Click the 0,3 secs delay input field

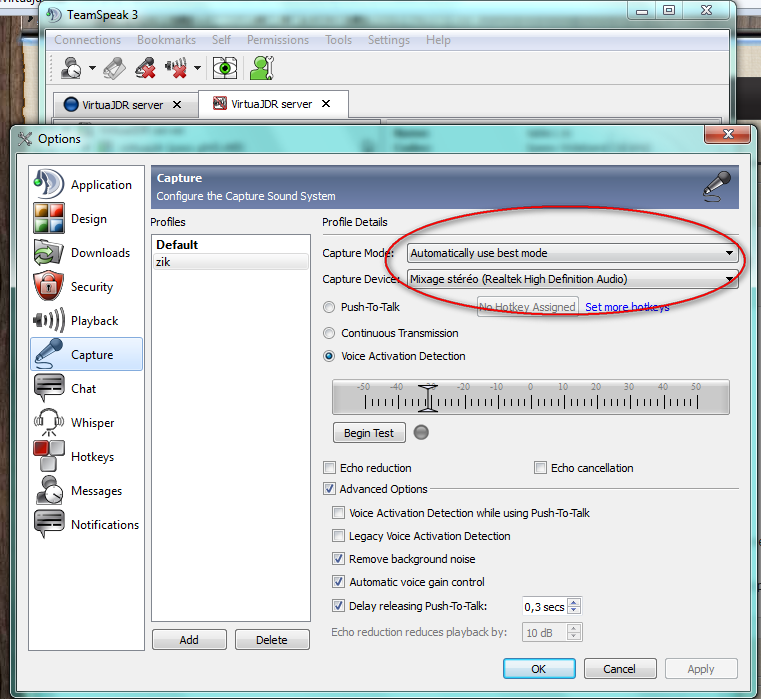(x=545, y=606)
